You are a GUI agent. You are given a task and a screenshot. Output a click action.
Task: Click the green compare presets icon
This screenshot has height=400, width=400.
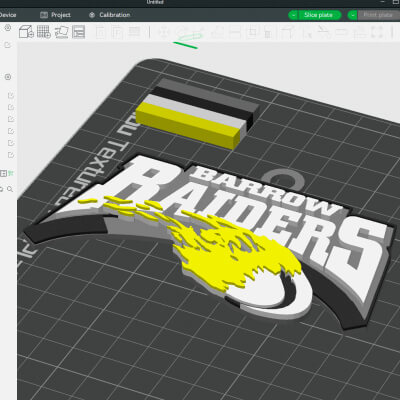tap(11, 173)
